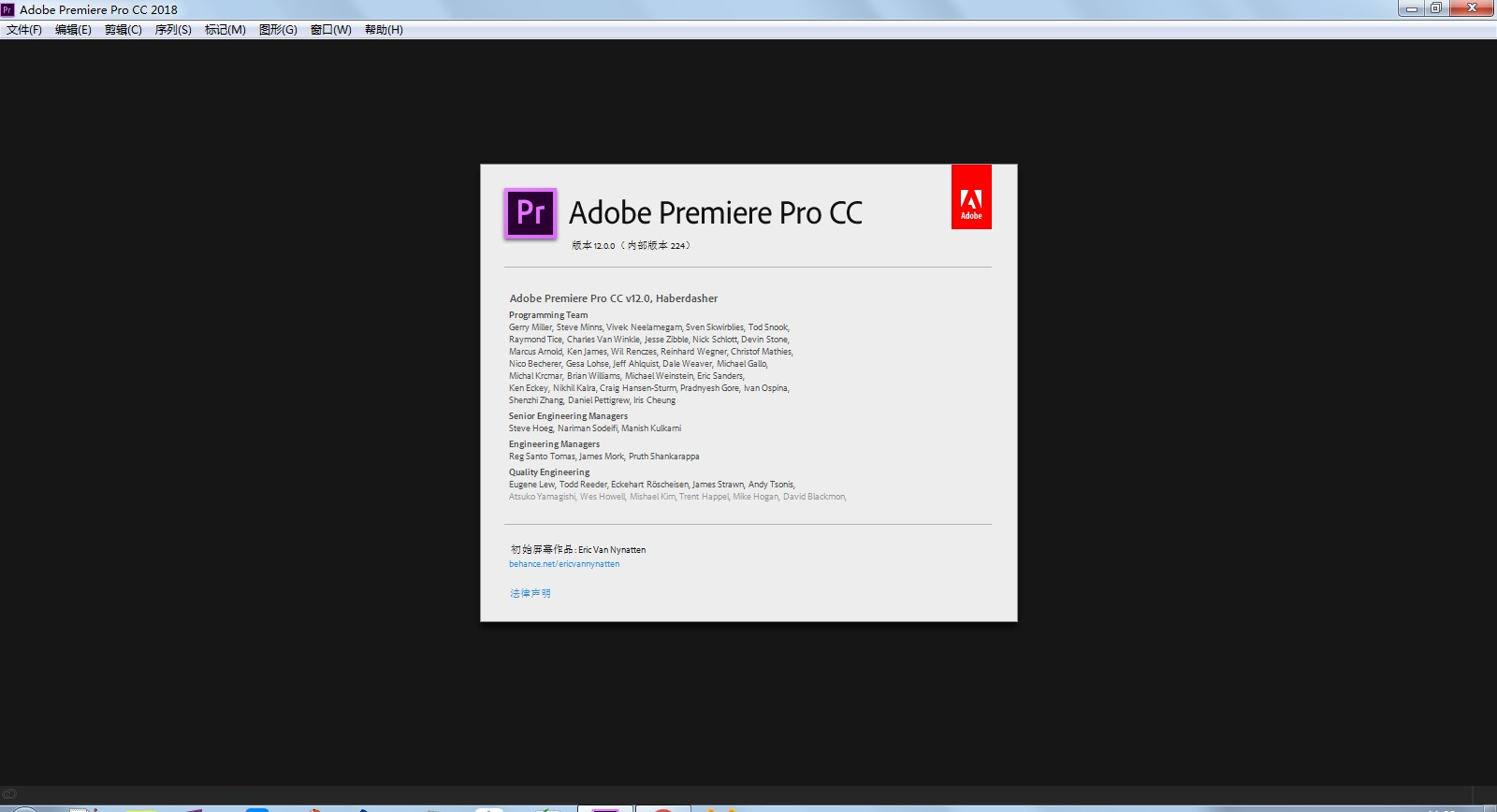Click the 'Quality Engineering' heading
Screen dimensions: 1497x812
pos(549,472)
